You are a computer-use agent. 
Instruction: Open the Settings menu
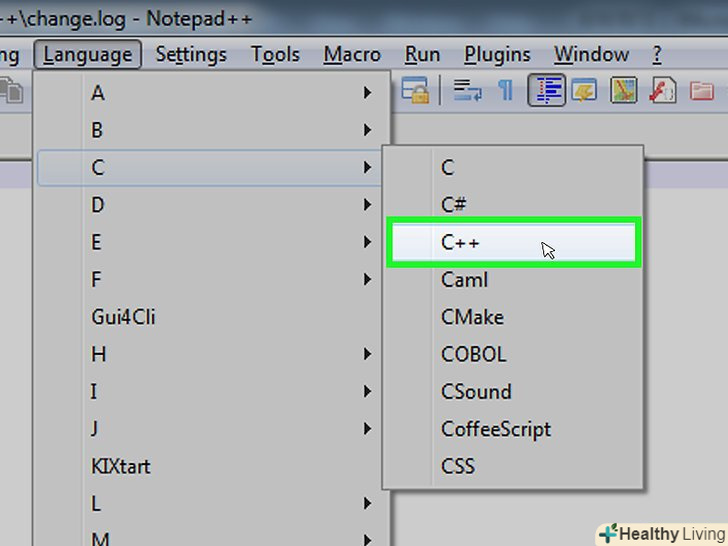point(191,55)
